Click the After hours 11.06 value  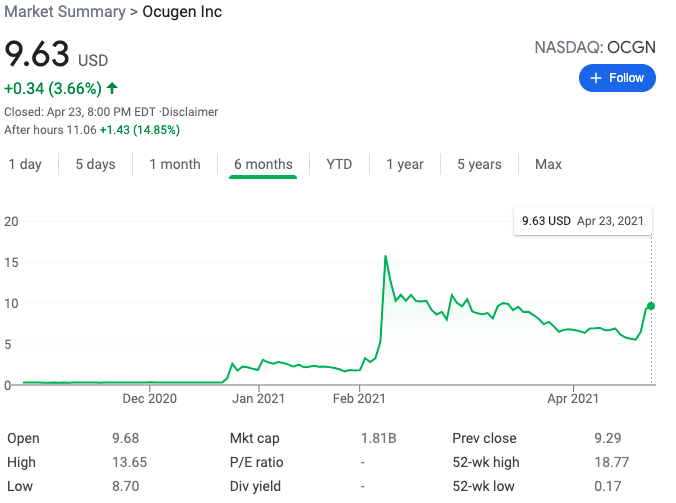(81, 130)
